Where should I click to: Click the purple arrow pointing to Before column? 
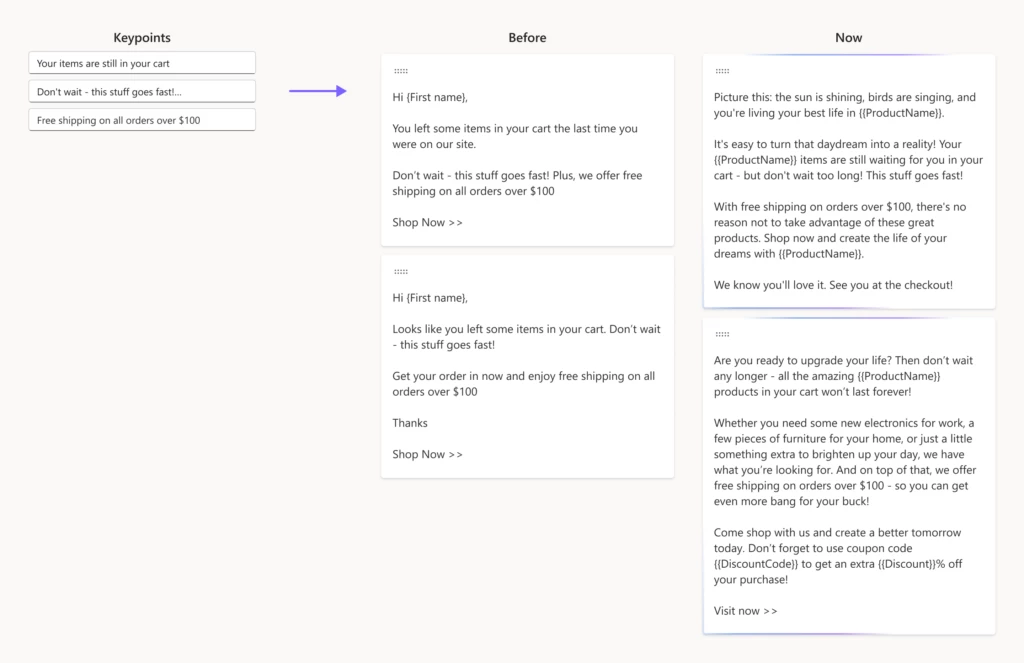318,90
